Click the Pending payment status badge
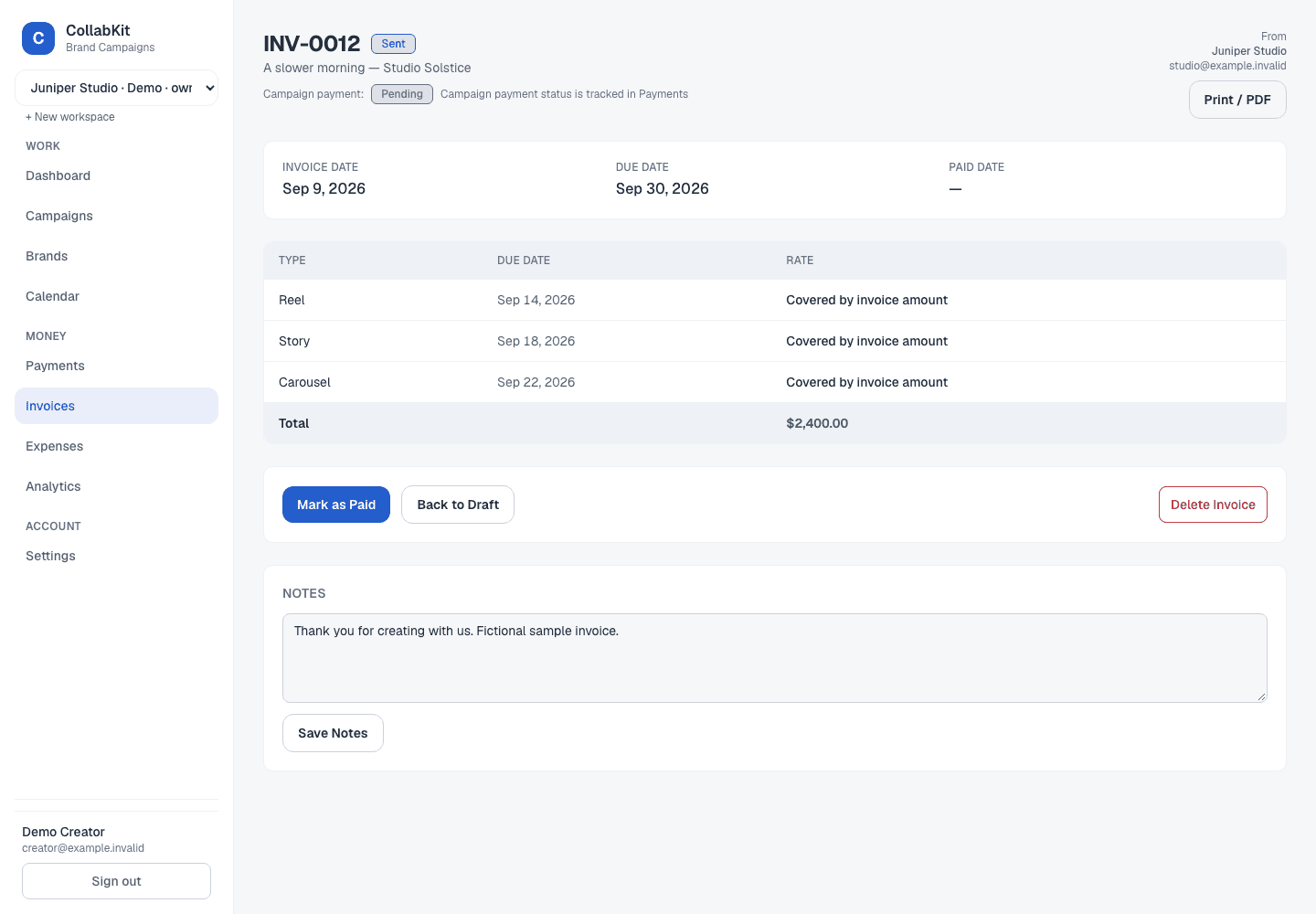This screenshot has height=914, width=1316. [402, 94]
